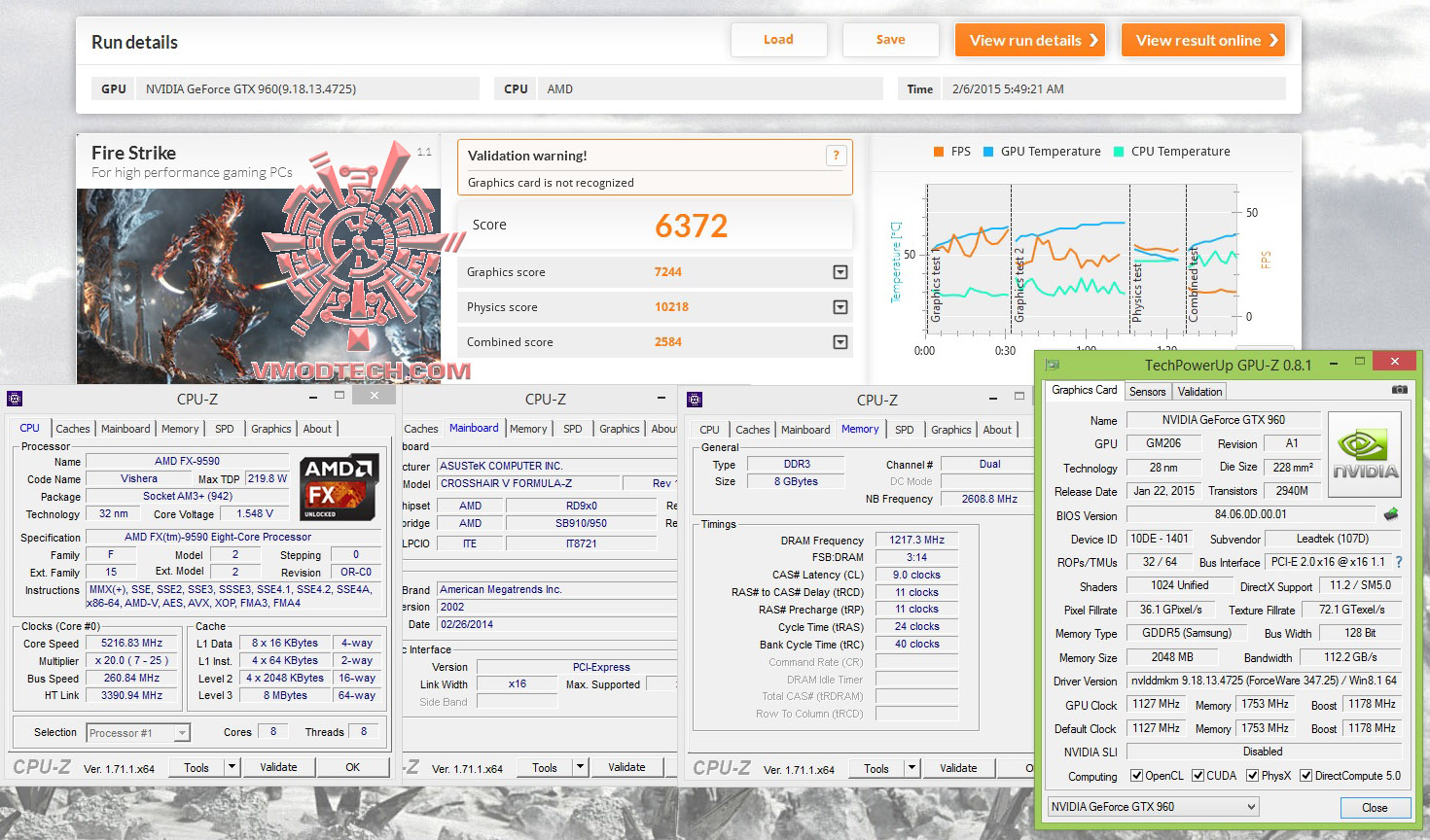Screen dimensions: 1430x840
Task: Toggle the PhysX checkbox
Action: 1251,776
